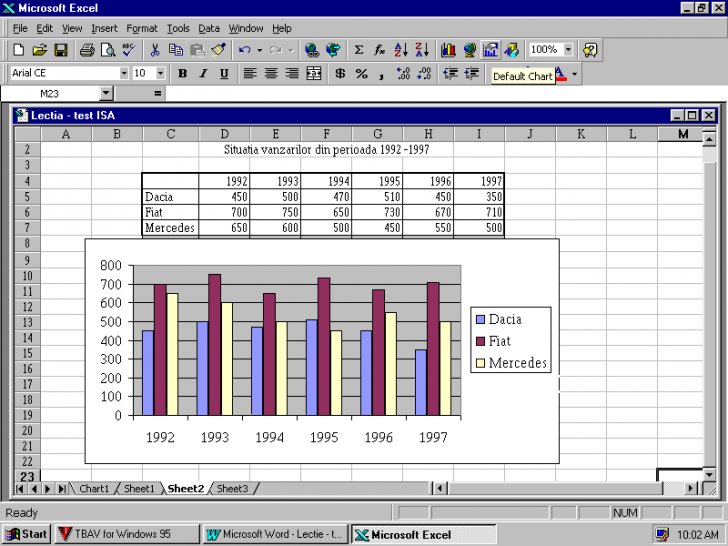Open the Format menu

pyautogui.click(x=142, y=28)
